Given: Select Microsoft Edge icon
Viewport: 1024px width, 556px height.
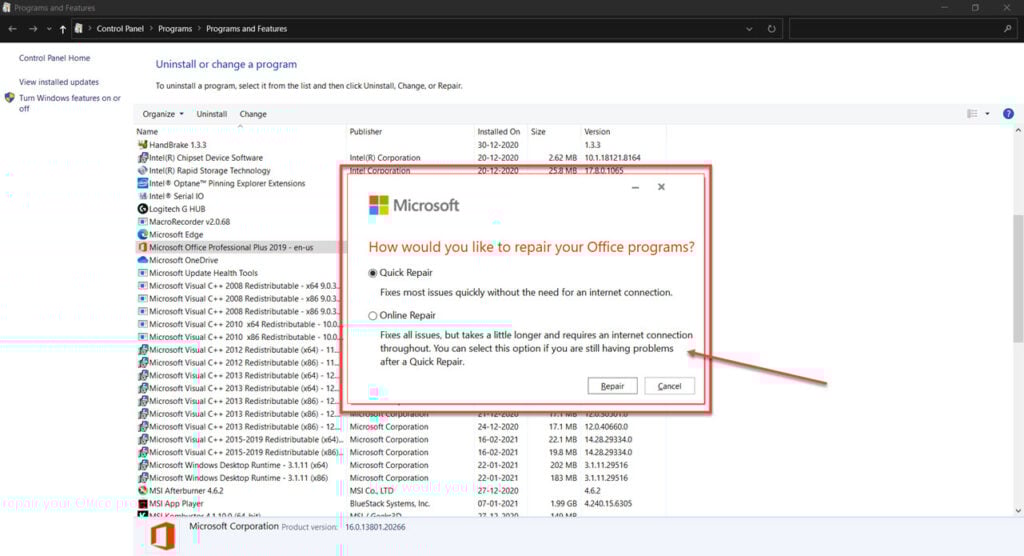Looking at the screenshot, I should pyautogui.click(x=142, y=235).
